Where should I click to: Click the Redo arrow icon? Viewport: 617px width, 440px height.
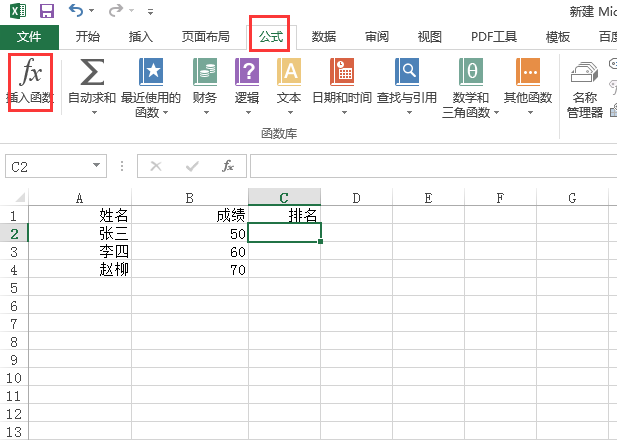tap(116, 10)
